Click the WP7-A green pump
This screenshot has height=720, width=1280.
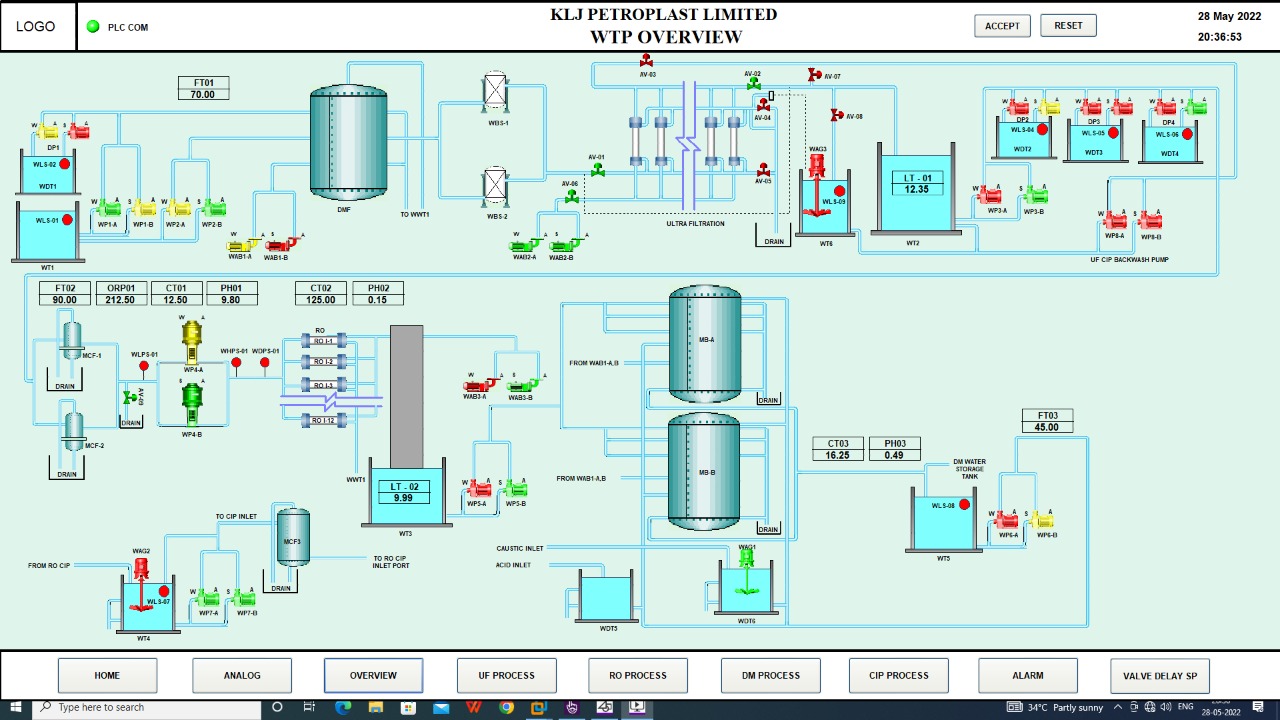(207, 598)
